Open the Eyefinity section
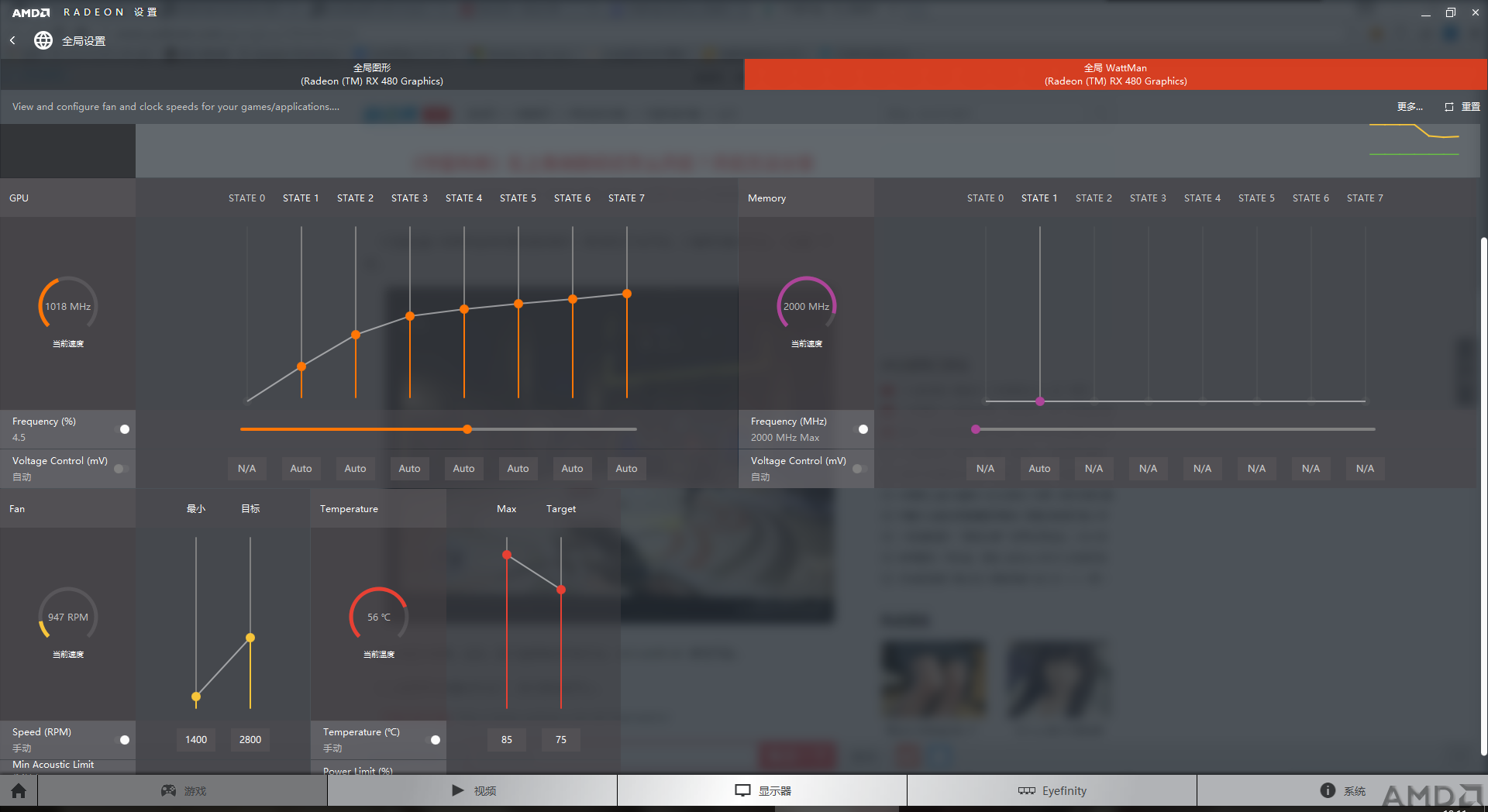This screenshot has width=1488, height=812. tap(1052, 790)
